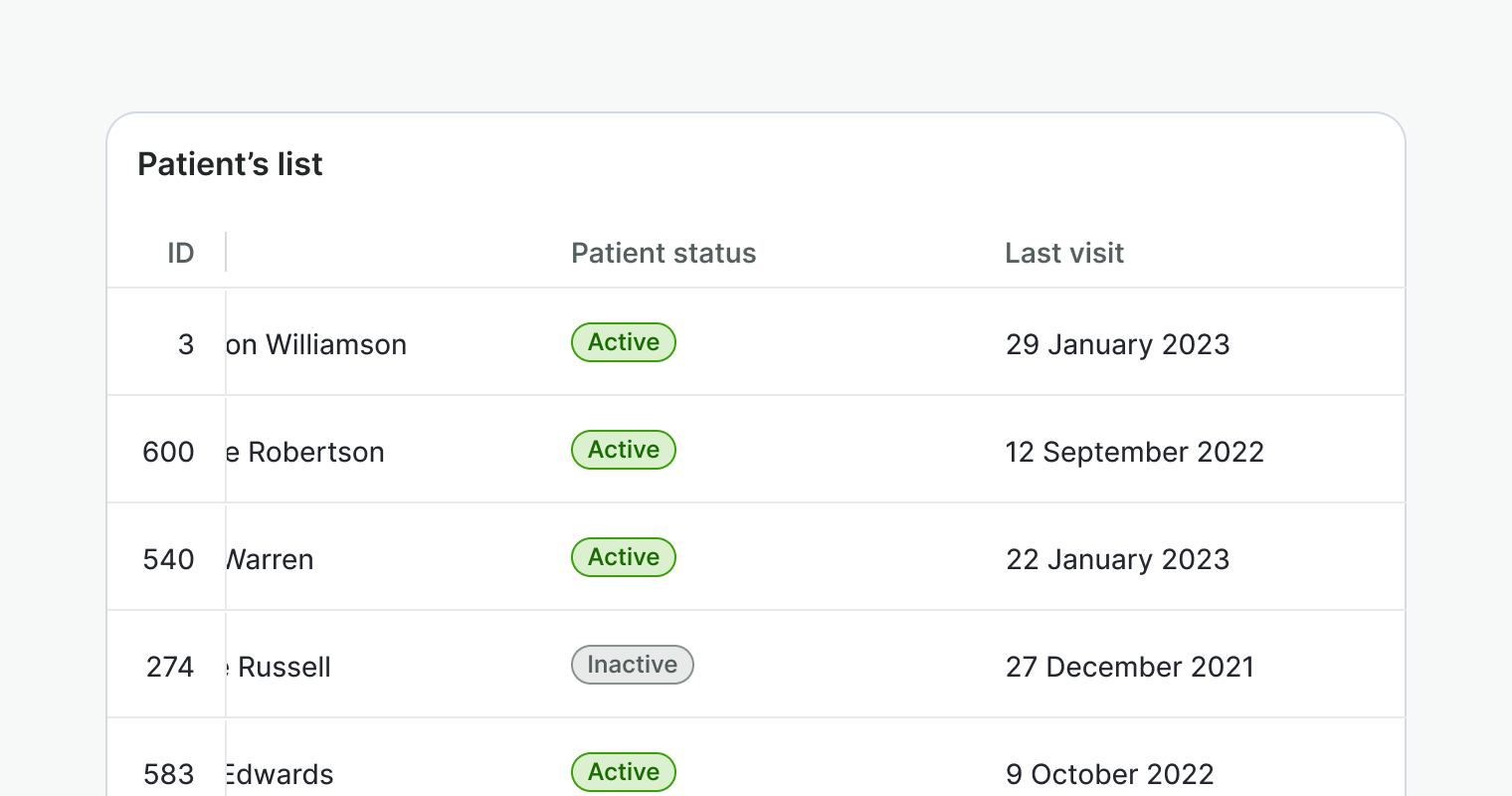The width and height of the screenshot is (1512, 796).
Task: Click Active badge for Williamson
Action: [624, 342]
